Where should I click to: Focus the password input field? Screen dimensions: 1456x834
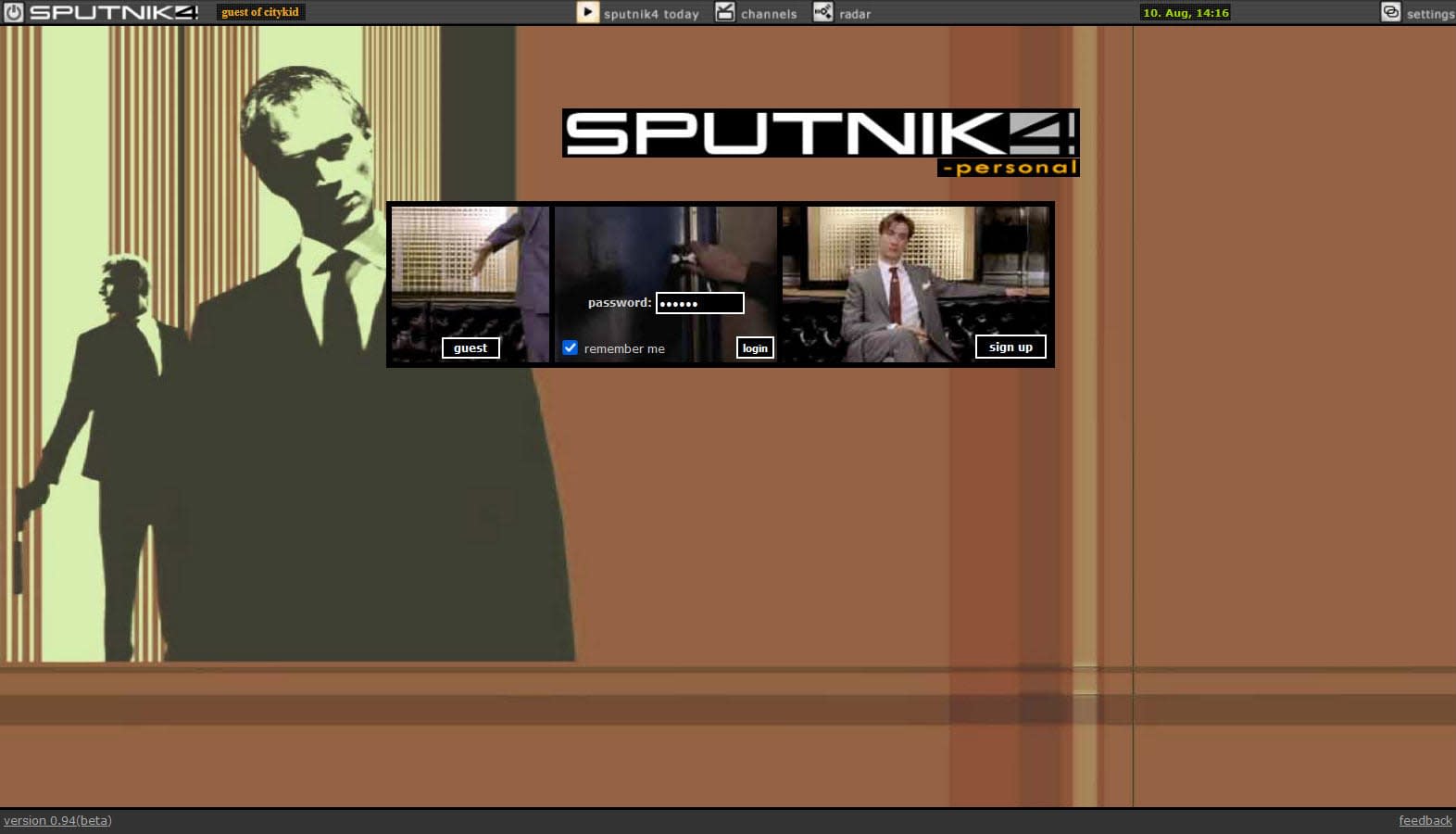700,303
